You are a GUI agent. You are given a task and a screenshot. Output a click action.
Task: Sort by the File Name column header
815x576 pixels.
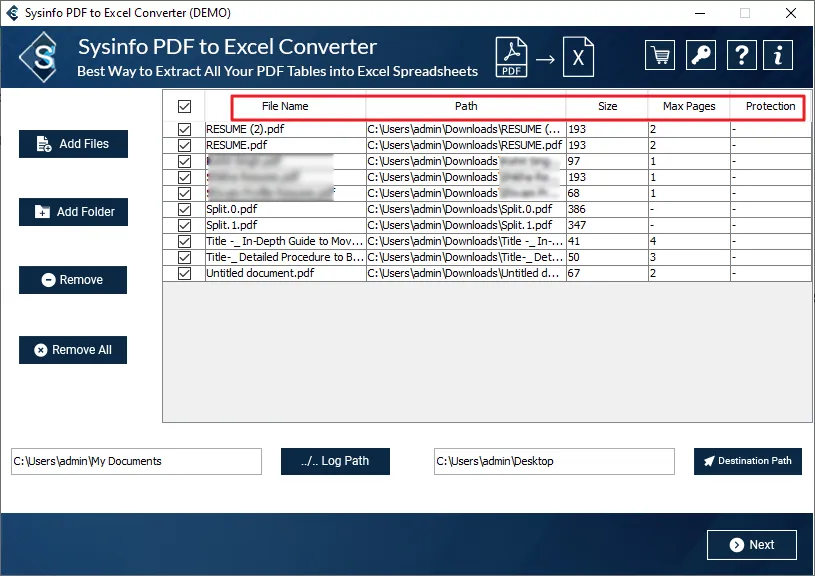pos(286,106)
